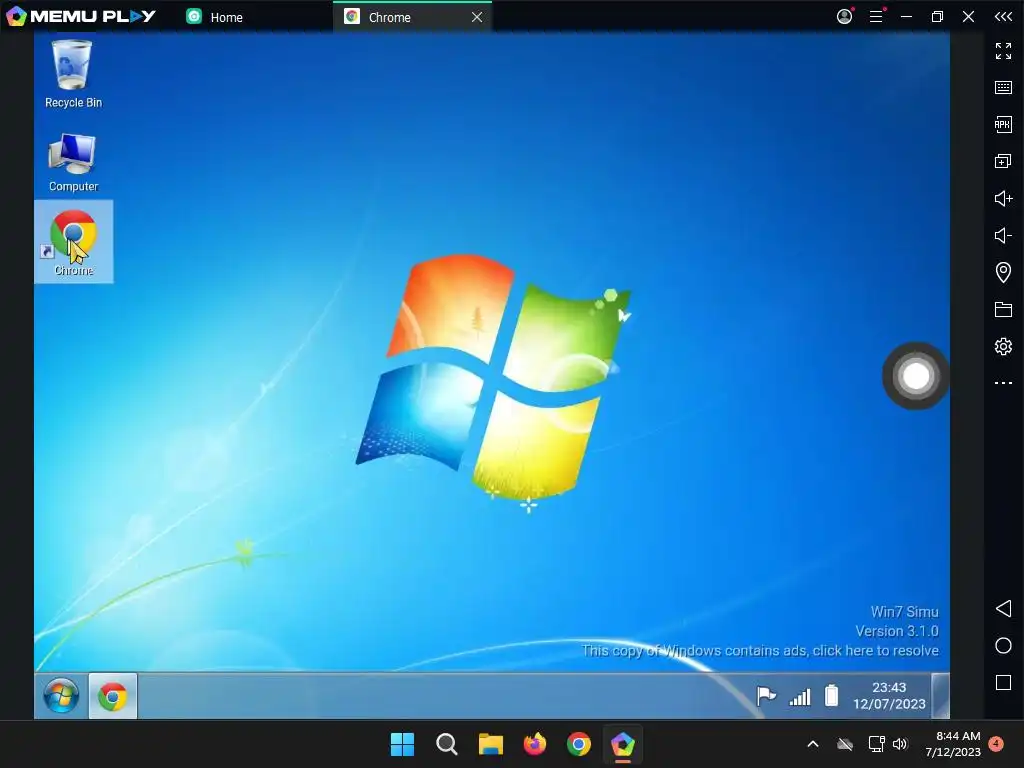This screenshot has height=768, width=1024.
Task: Show more tools via three dots
Action: coord(1003,383)
